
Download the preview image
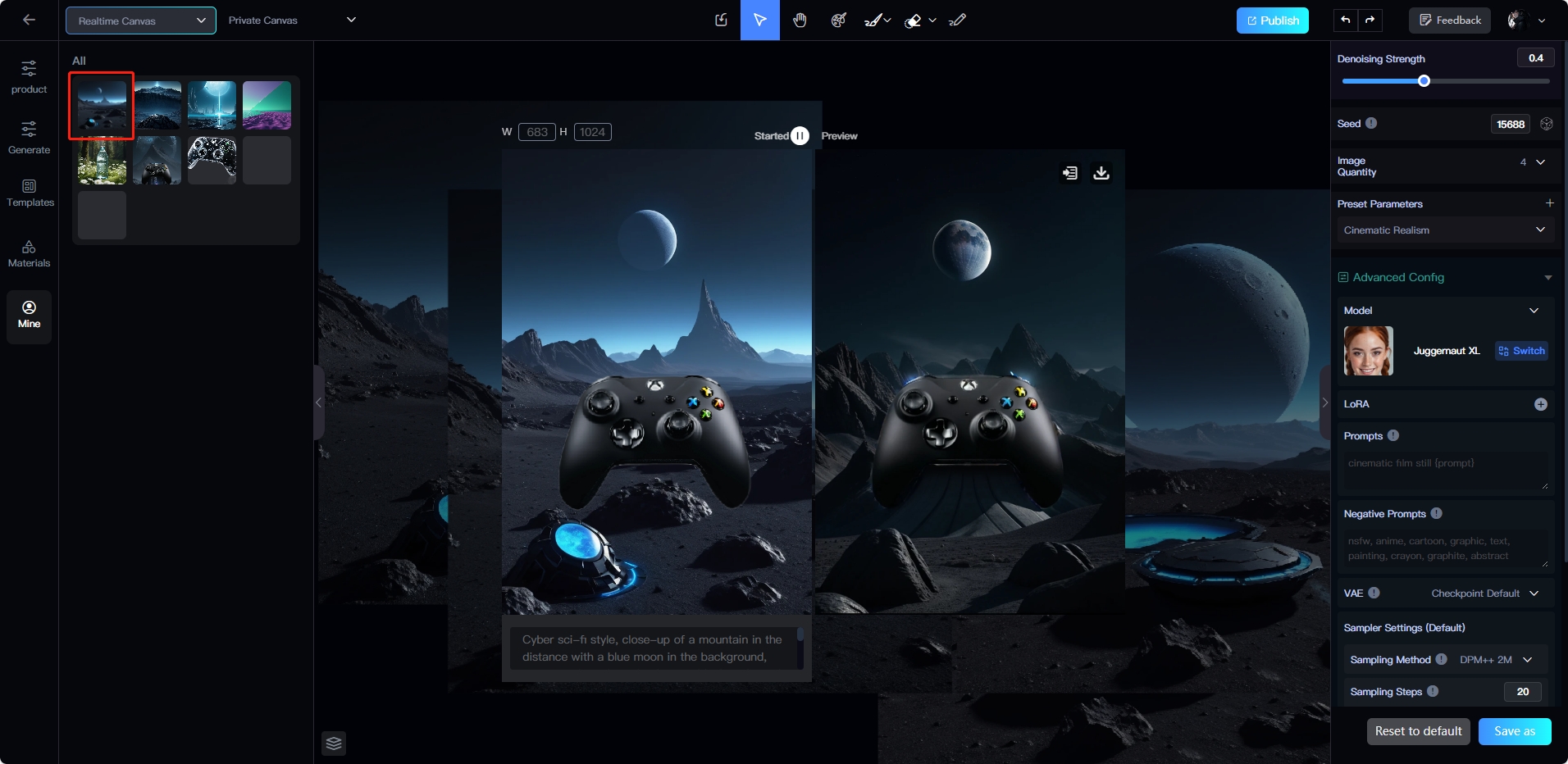tap(1101, 173)
